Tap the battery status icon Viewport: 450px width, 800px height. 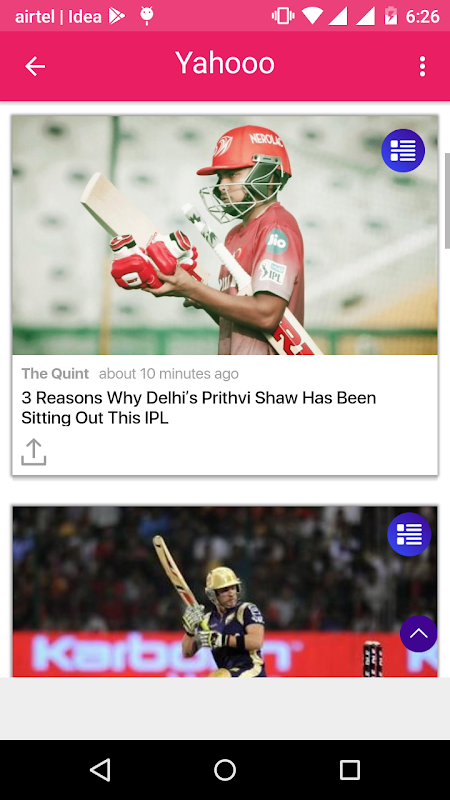[391, 16]
